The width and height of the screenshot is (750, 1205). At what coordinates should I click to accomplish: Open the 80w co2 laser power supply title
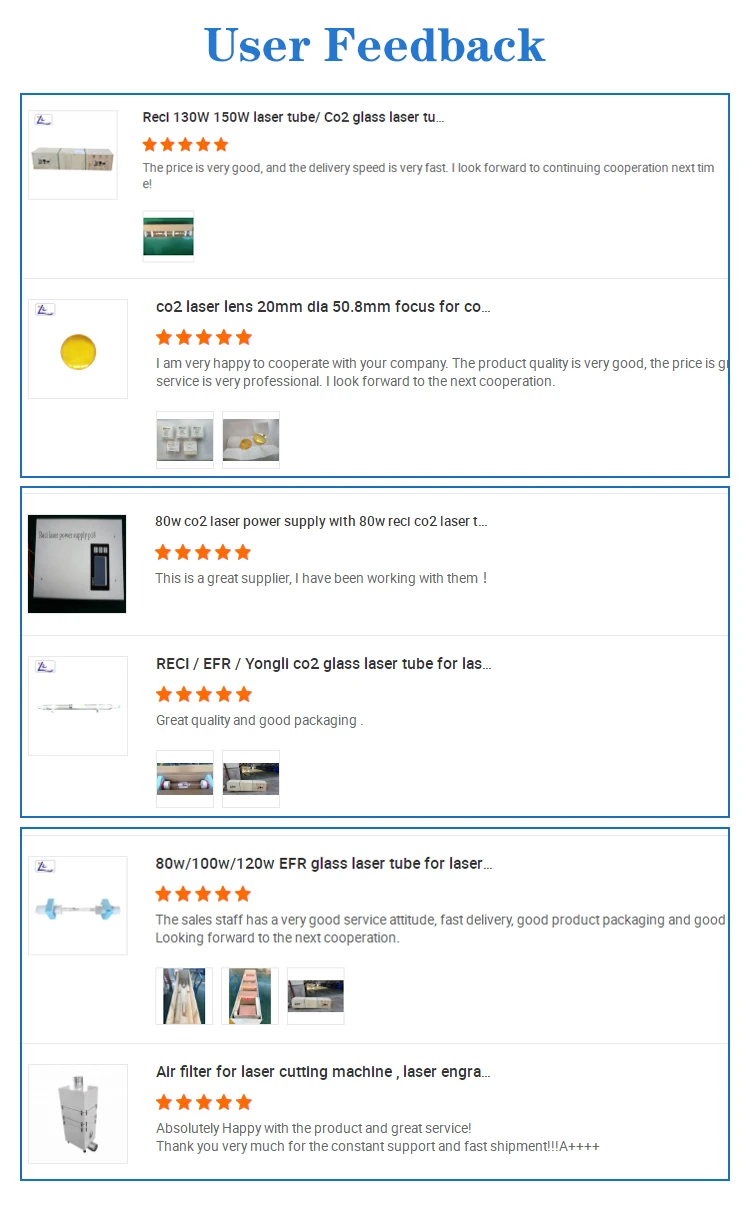321,521
